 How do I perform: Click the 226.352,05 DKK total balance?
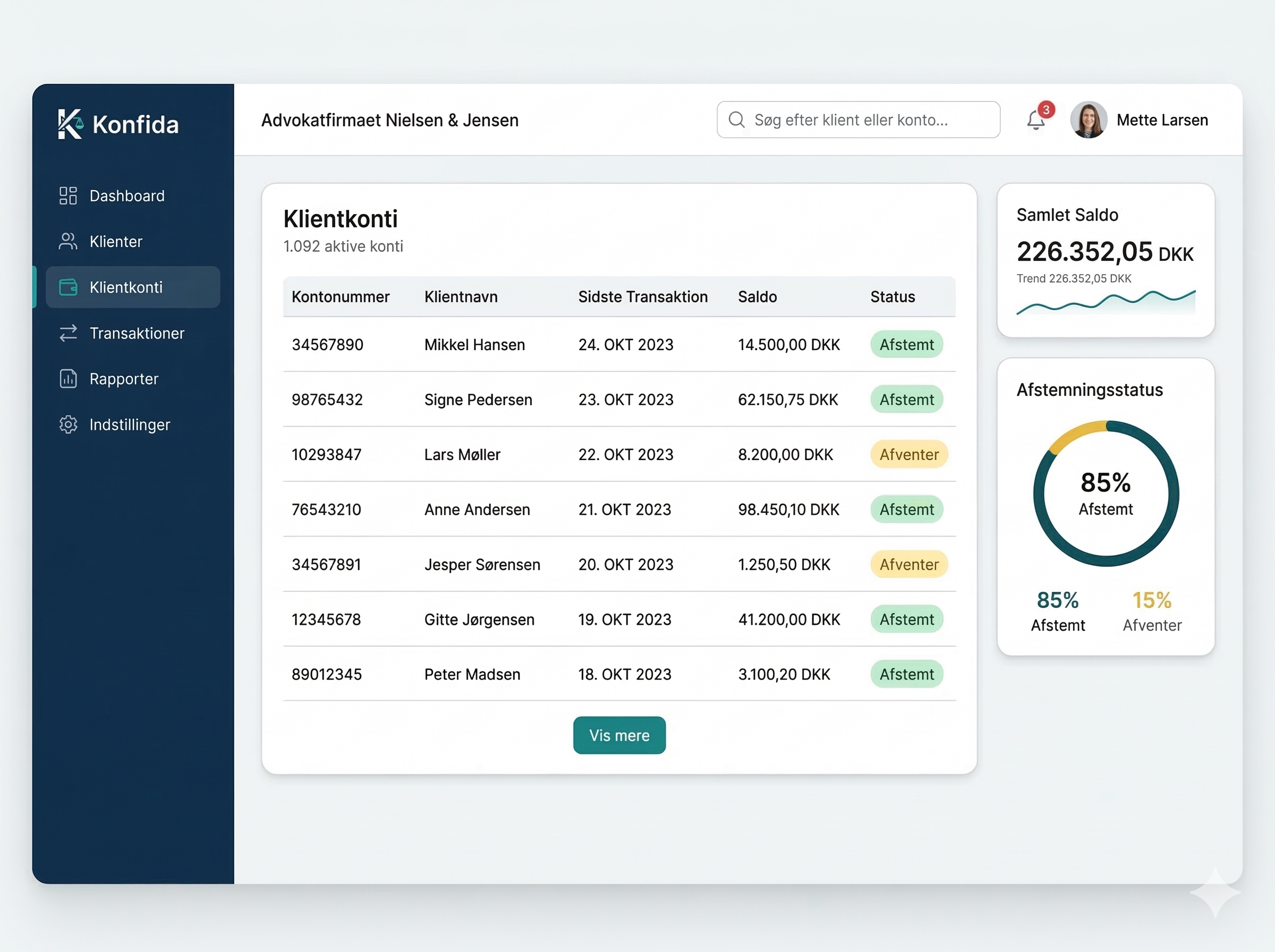pyautogui.click(x=1105, y=252)
